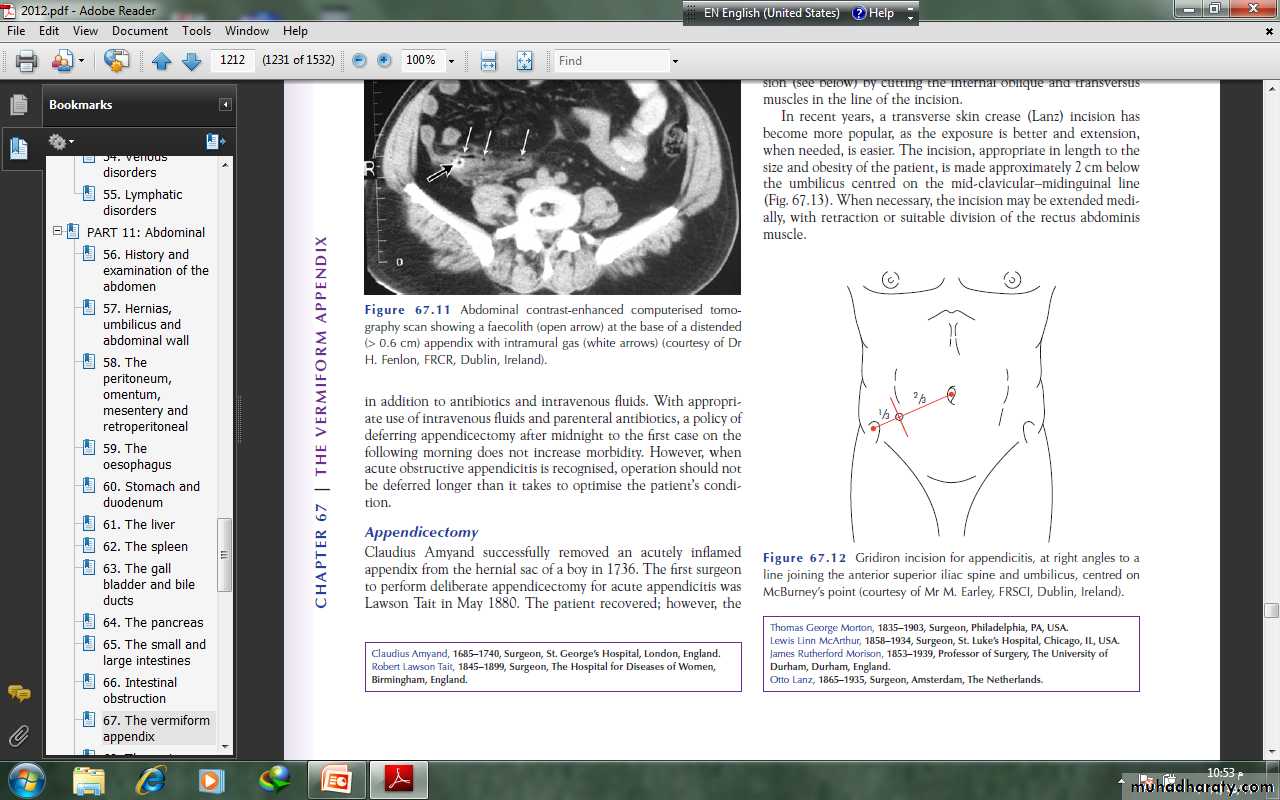
Task: Go to previous page with up arrow
Action: pos(161,61)
